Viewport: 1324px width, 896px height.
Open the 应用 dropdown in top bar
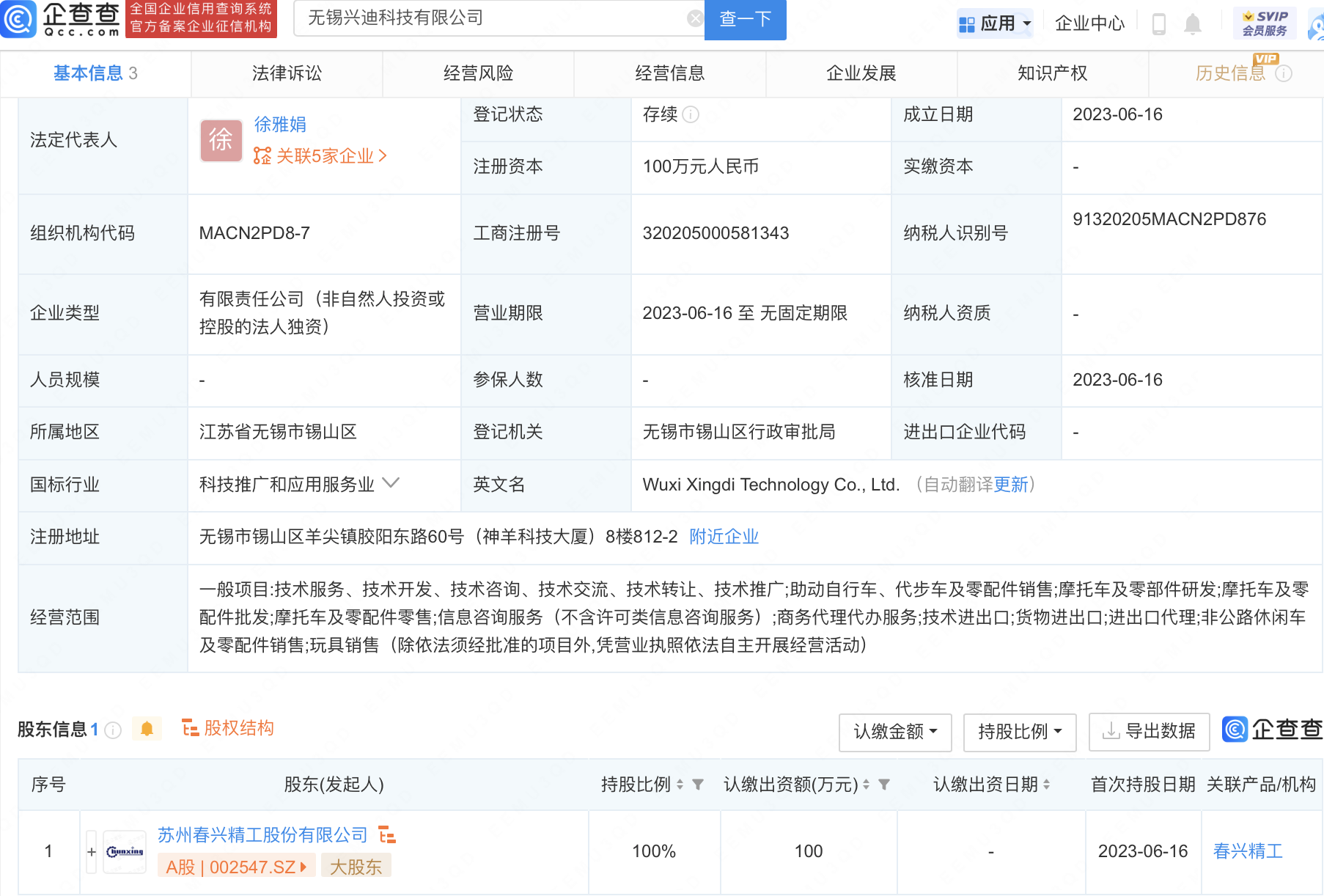tap(995, 22)
